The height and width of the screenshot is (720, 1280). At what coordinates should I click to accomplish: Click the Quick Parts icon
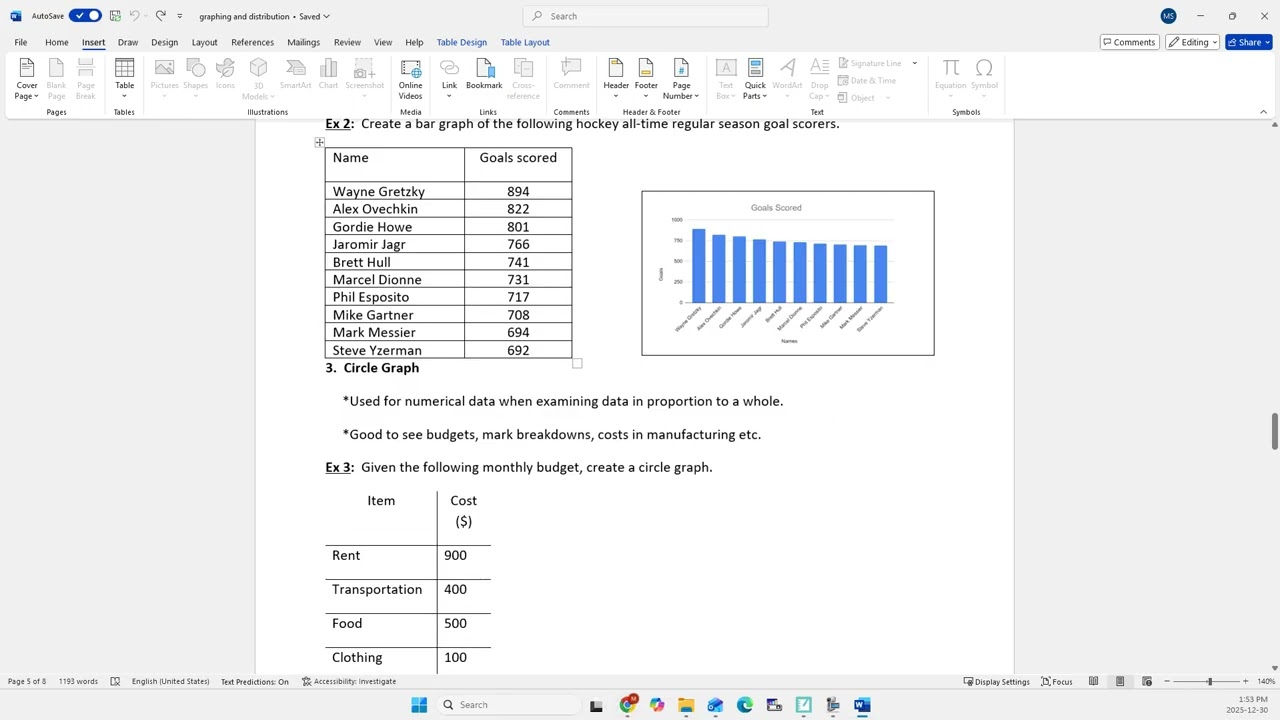click(x=755, y=79)
